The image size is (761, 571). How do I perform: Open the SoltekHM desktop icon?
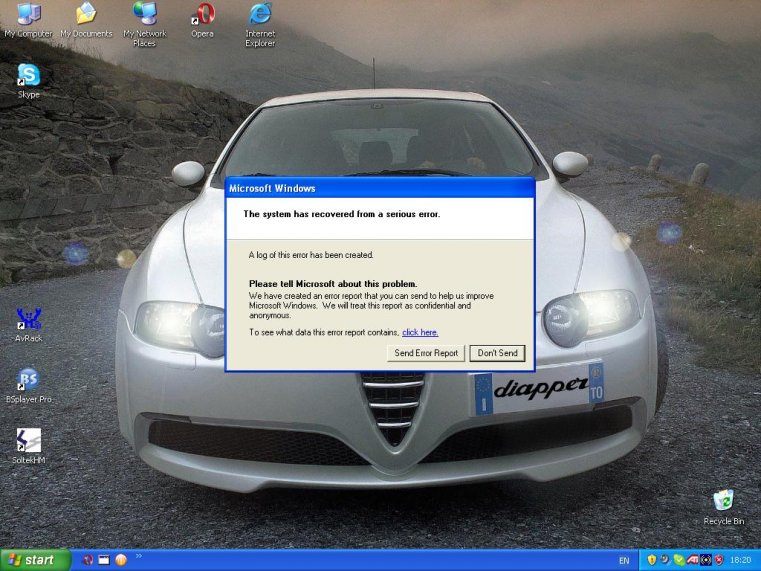pos(28,441)
